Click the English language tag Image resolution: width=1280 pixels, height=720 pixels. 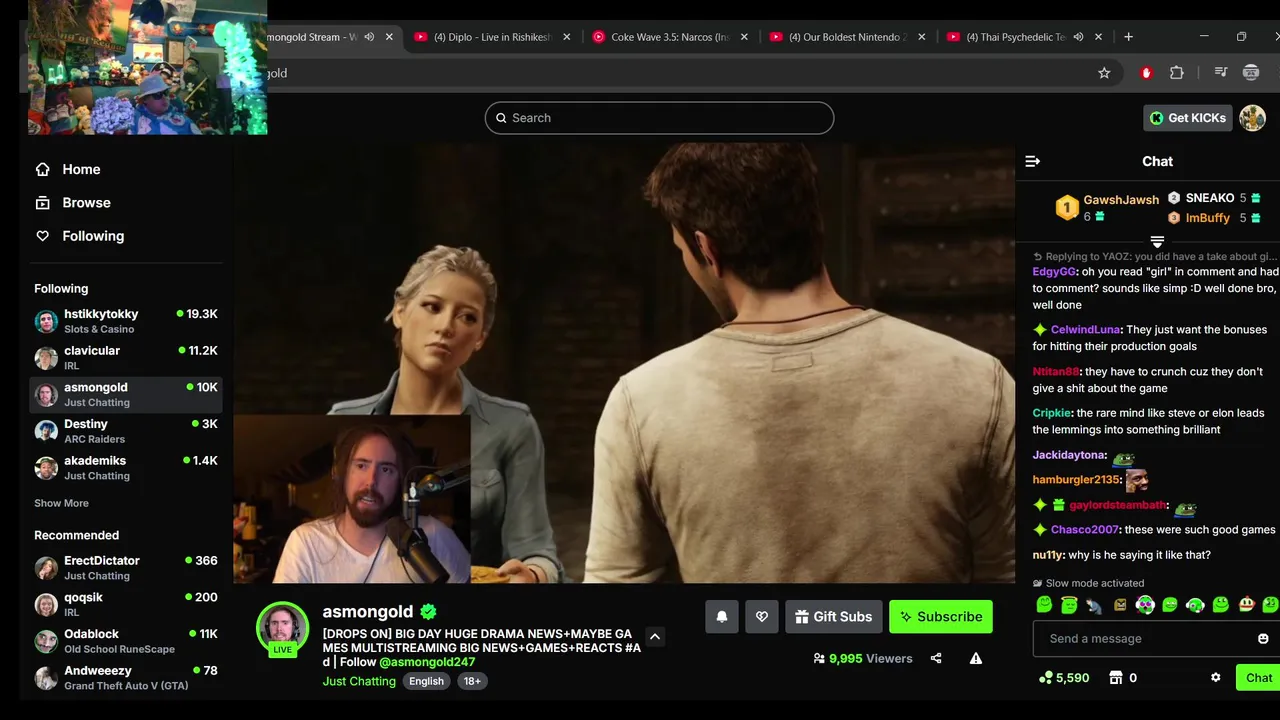[426, 681]
